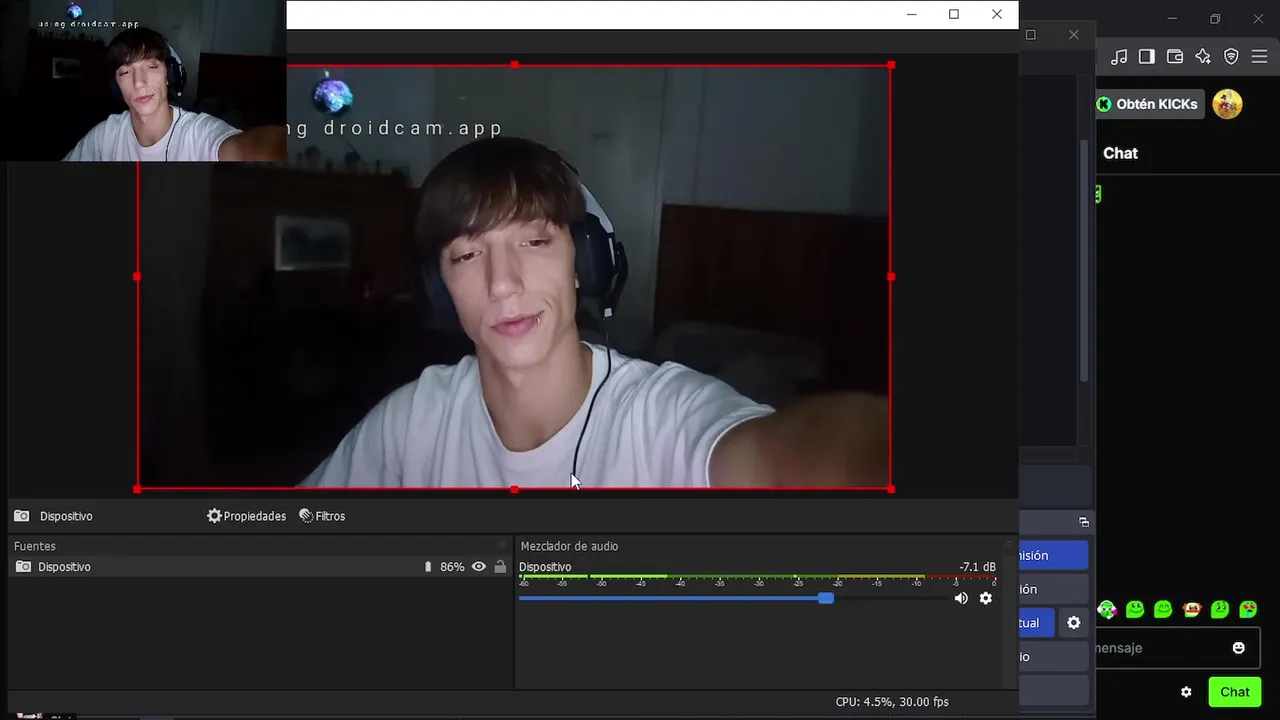The height and width of the screenshot is (720, 1280).
Task: Open audio mixer settings gear for Dispositivo
Action: (986, 598)
